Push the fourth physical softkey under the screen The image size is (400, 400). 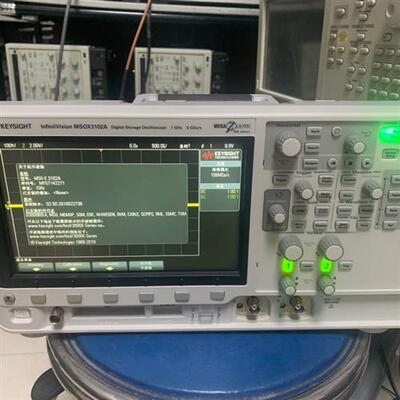click(146, 297)
